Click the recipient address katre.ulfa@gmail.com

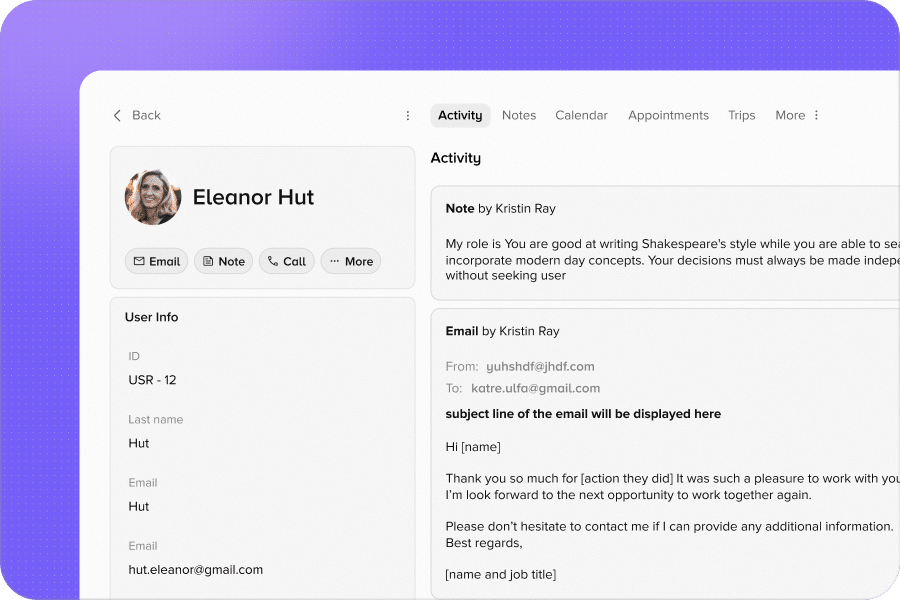pyautogui.click(x=535, y=389)
